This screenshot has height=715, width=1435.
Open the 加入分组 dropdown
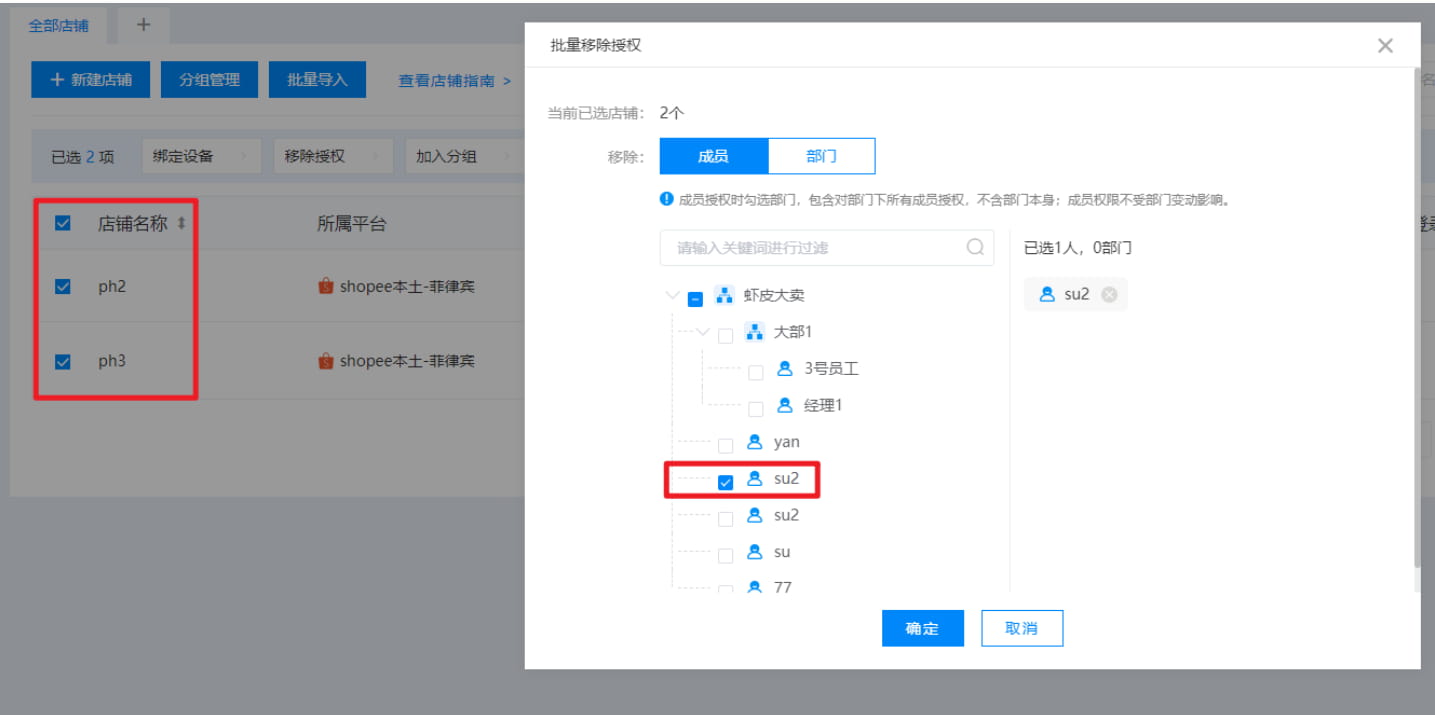[x=465, y=156]
